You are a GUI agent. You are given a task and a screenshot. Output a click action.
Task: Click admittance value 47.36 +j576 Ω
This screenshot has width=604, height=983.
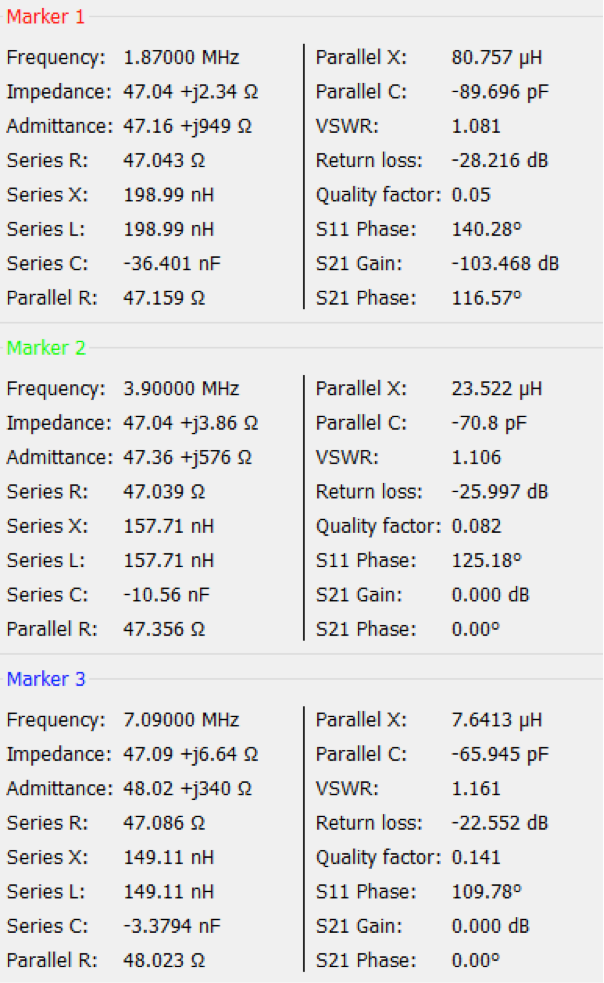point(187,457)
